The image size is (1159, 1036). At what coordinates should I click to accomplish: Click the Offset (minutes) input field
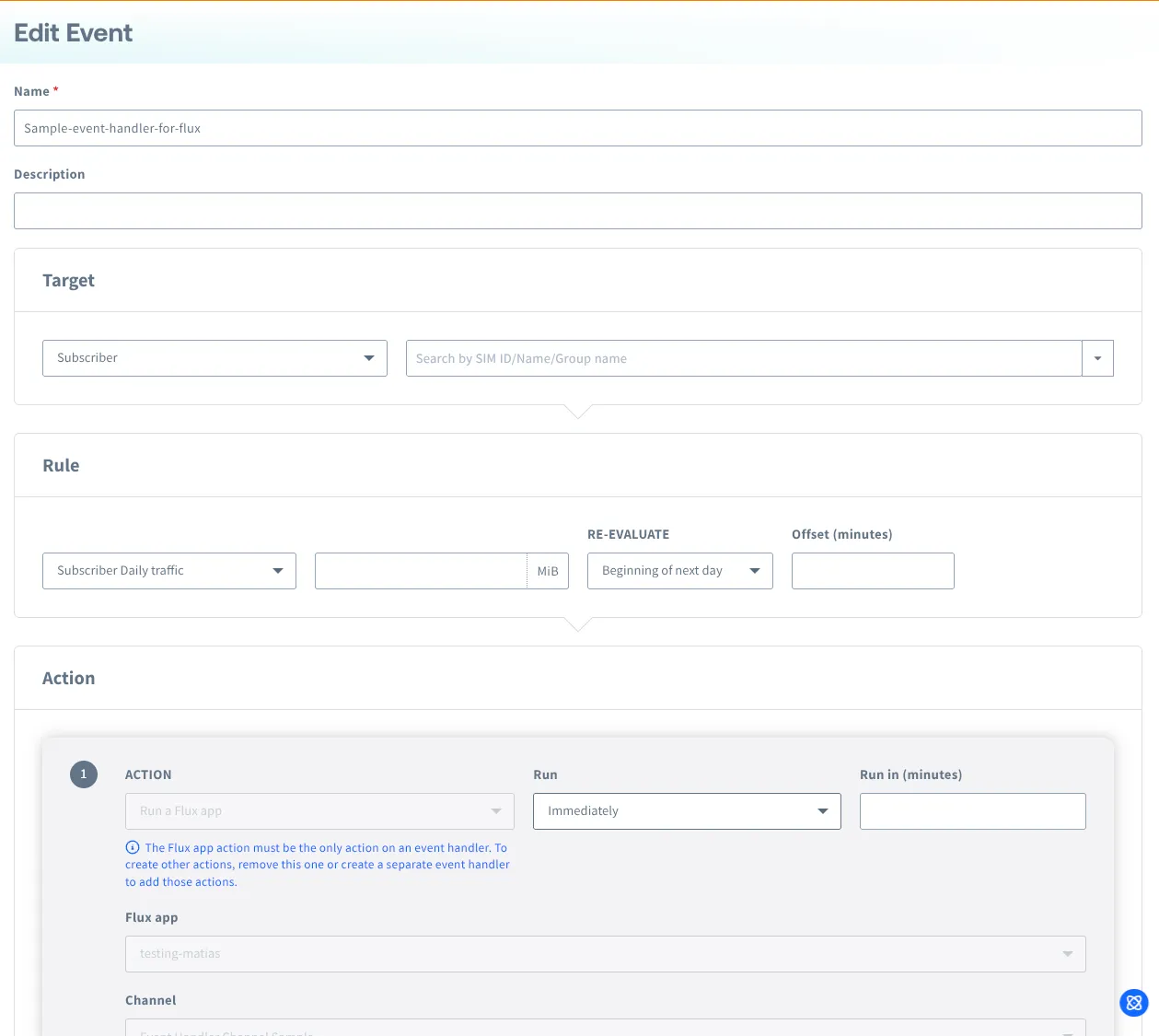(x=873, y=571)
